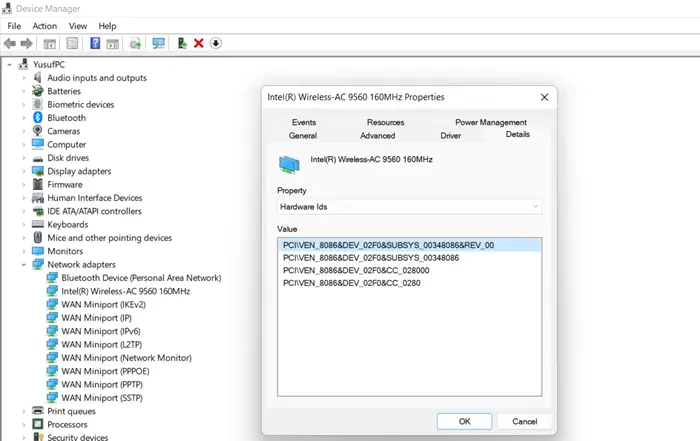This screenshot has height=441, width=700.
Task: Switch to the Power Management tab
Action: (x=491, y=122)
